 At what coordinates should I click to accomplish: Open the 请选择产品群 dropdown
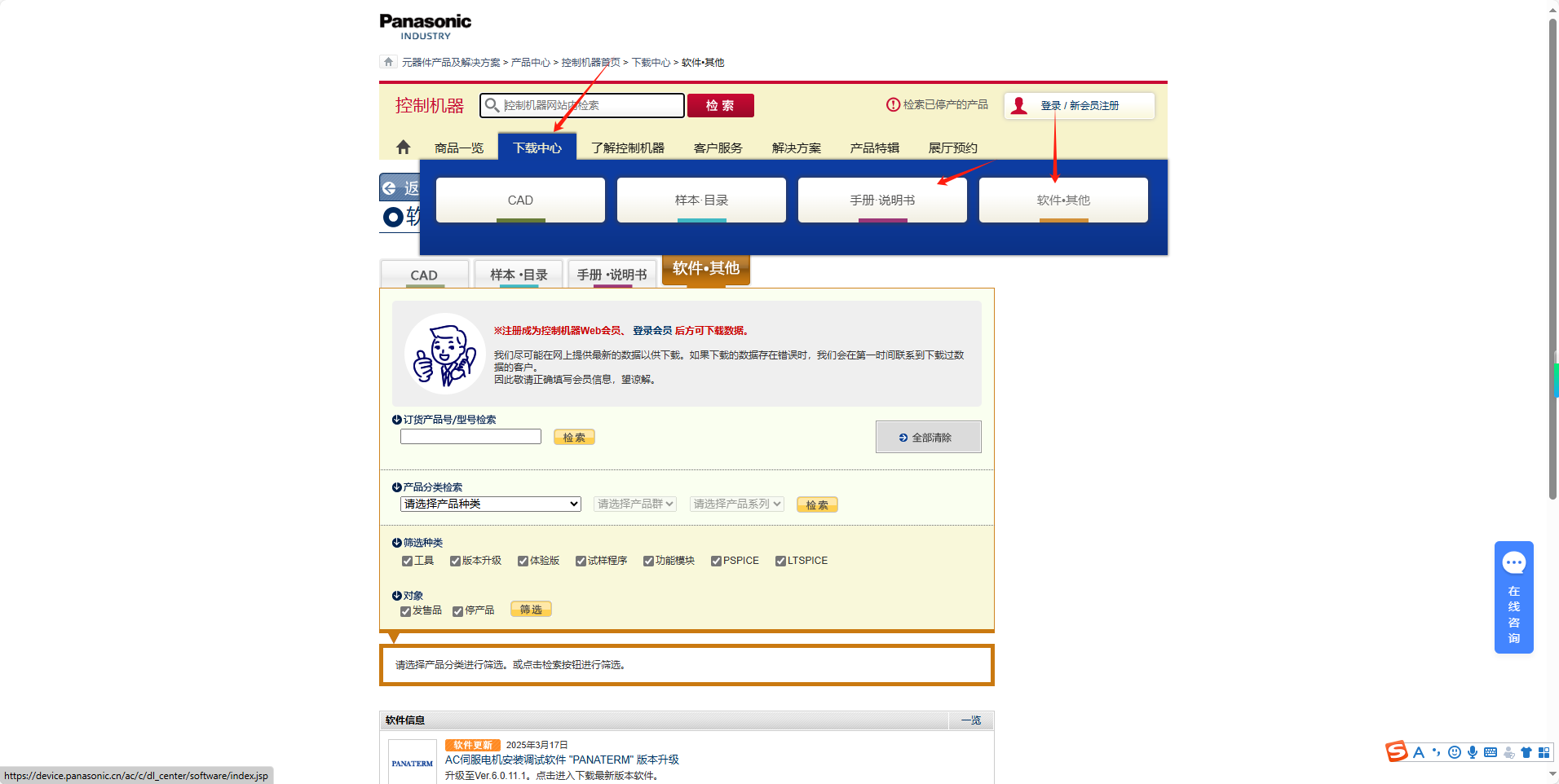pos(635,504)
